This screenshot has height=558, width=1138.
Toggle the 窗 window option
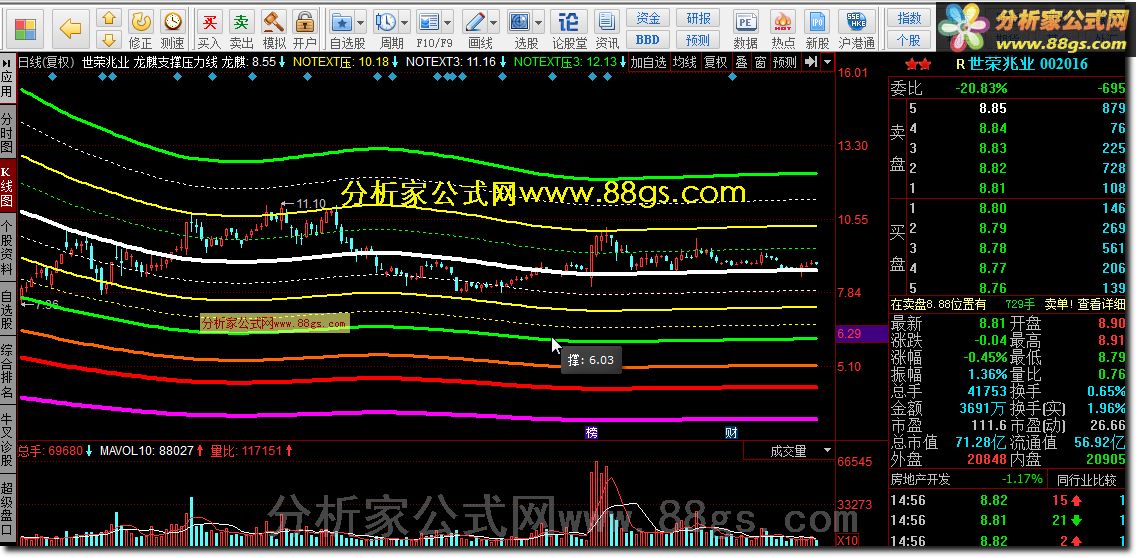[x=760, y=62]
